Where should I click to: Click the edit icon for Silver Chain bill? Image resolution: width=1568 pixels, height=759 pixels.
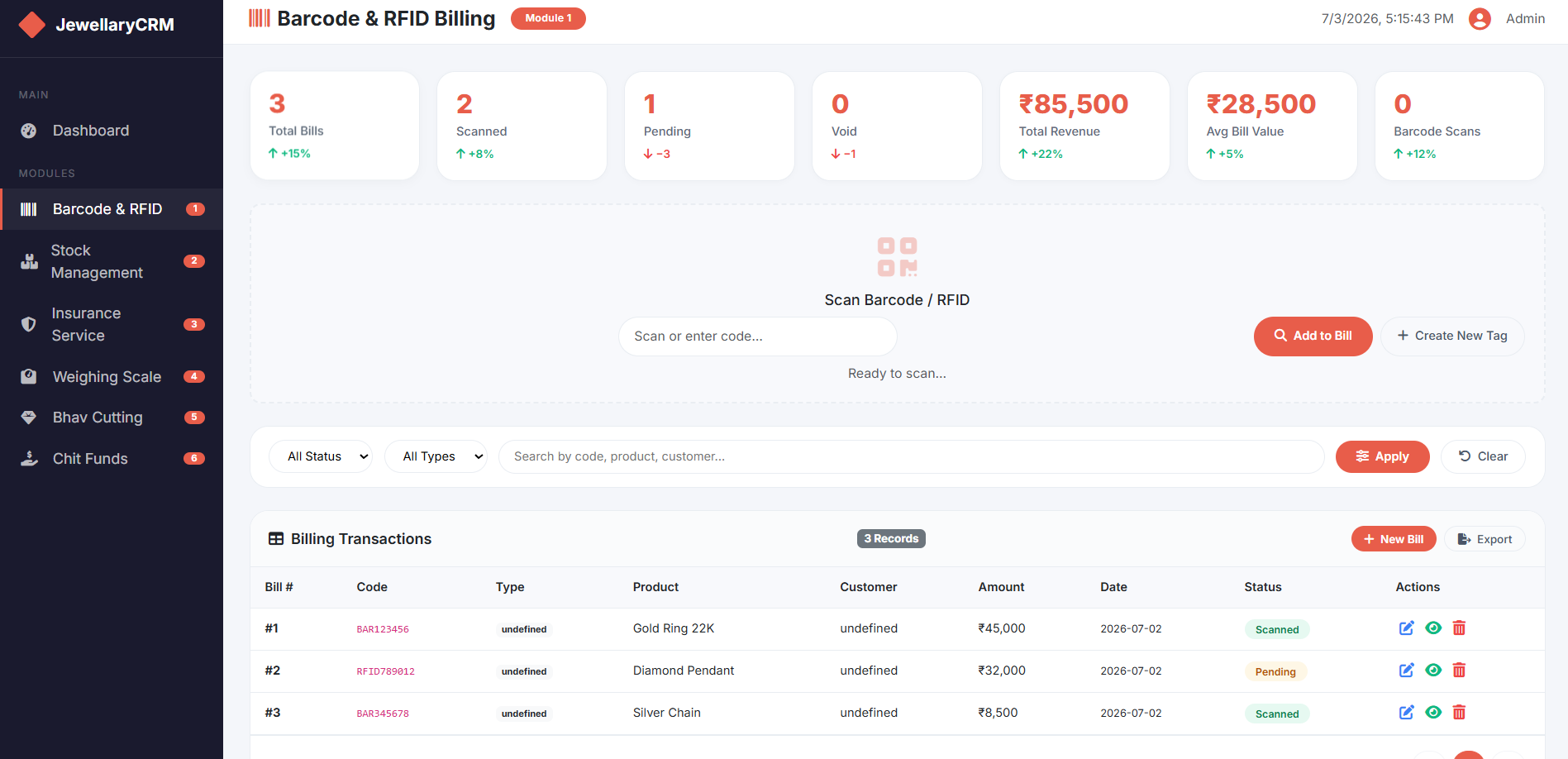pos(1406,713)
